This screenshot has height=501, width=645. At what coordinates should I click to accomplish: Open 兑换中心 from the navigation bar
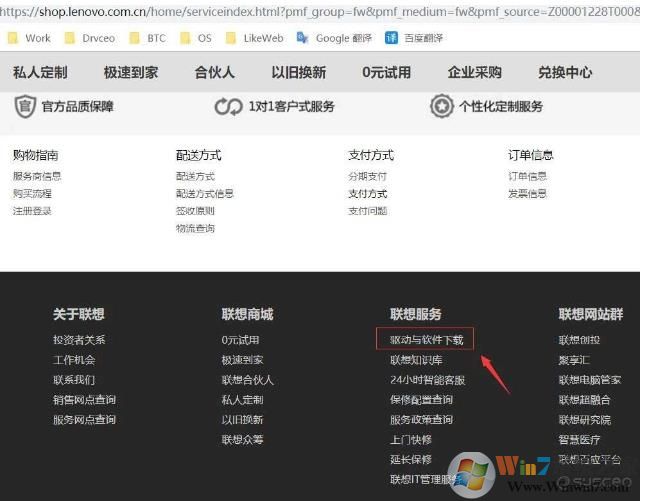tap(564, 73)
